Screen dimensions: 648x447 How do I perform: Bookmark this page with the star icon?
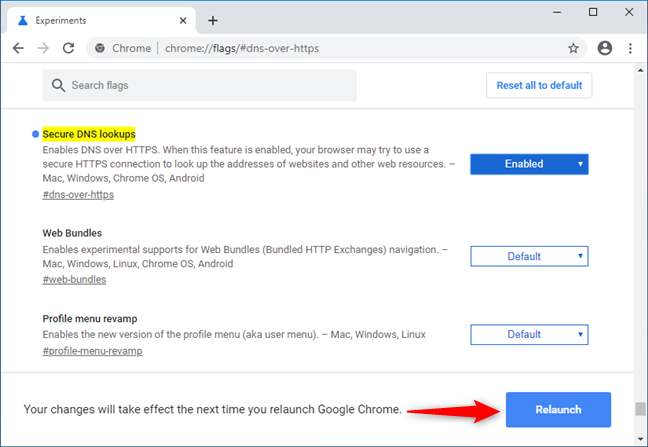pyautogui.click(x=573, y=48)
